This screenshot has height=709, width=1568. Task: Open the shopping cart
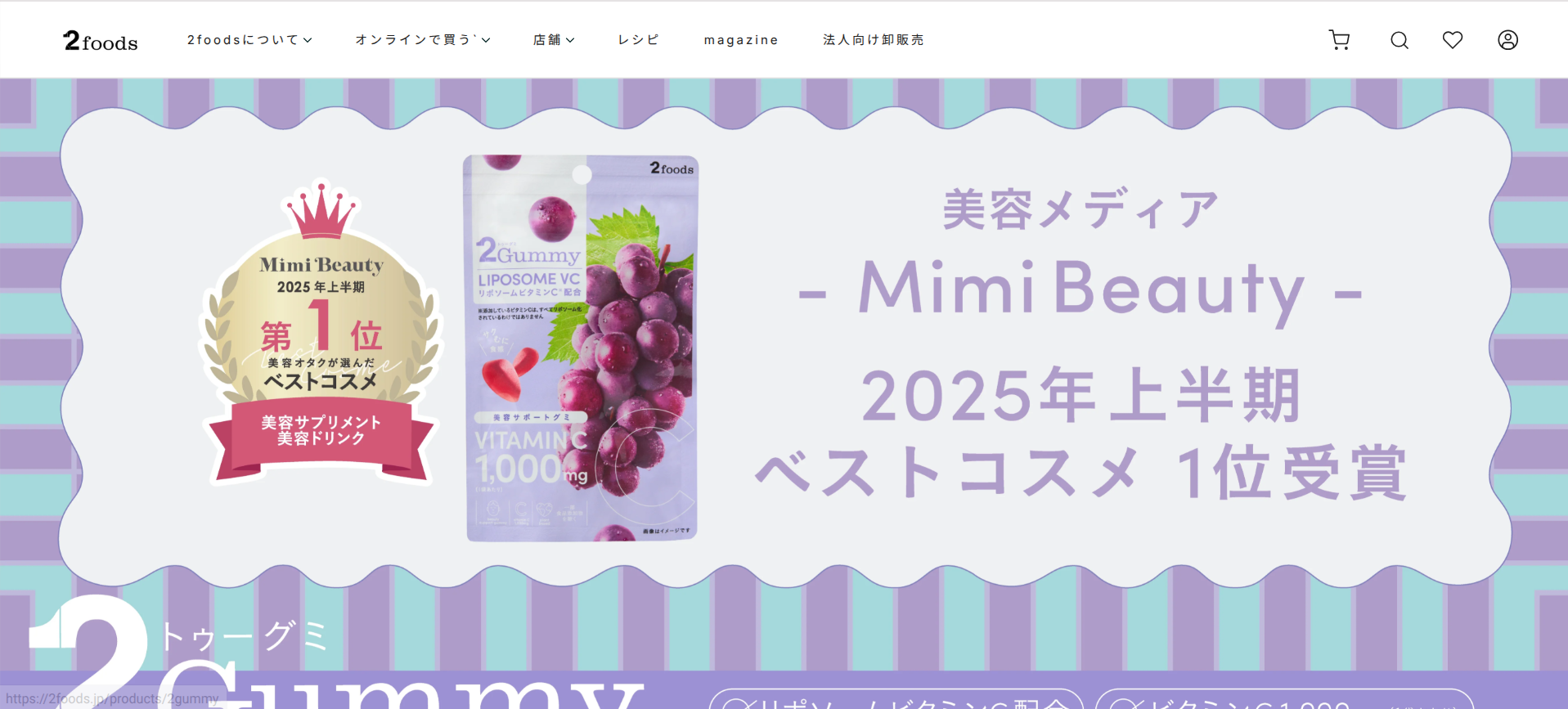[x=1339, y=40]
